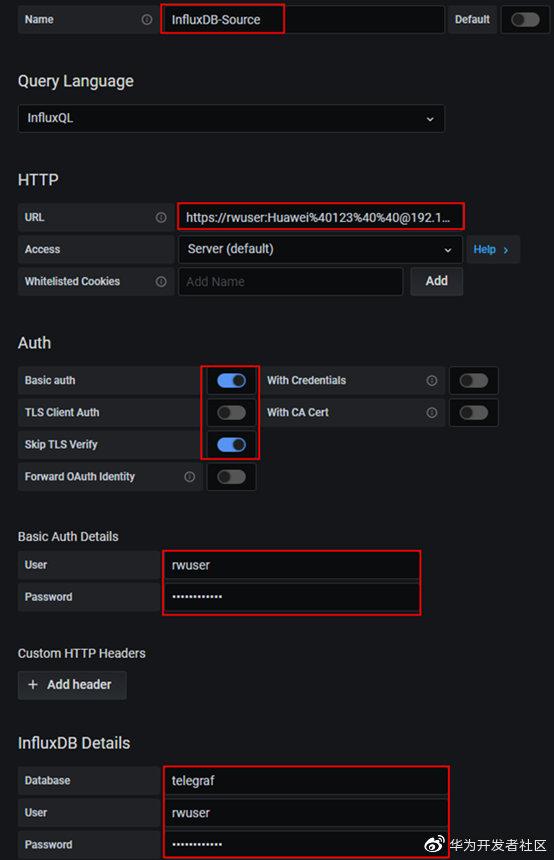The height and width of the screenshot is (860, 554).
Task: Click the Query Language heading
Action: (76, 82)
